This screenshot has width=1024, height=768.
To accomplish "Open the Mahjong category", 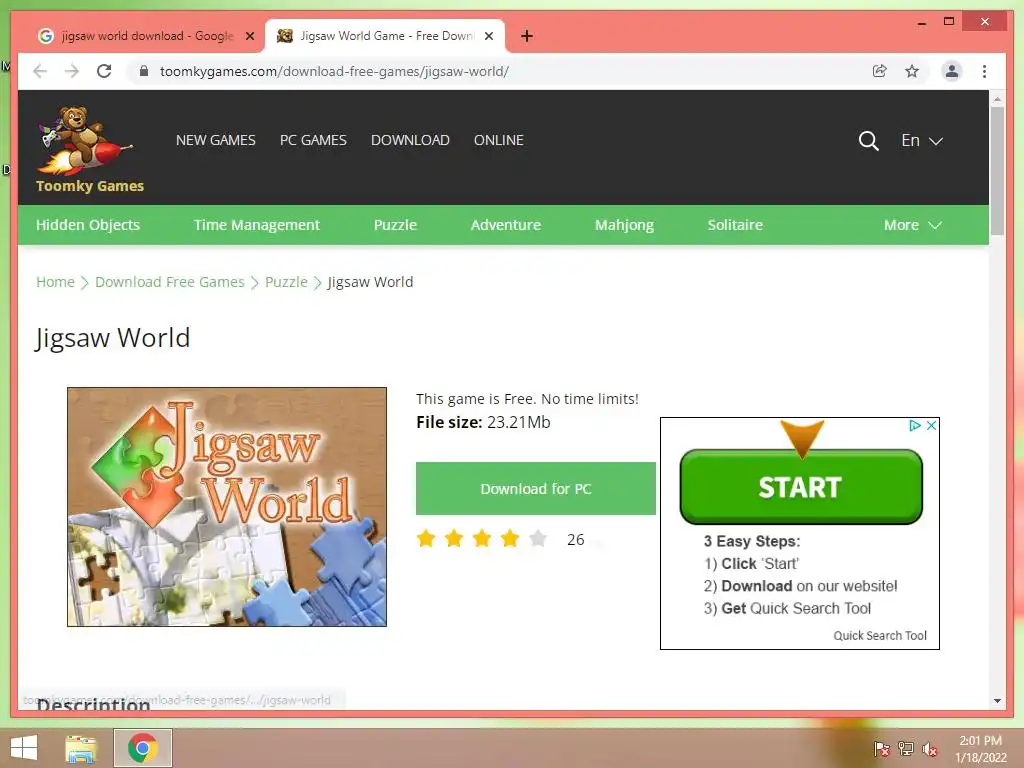I will click(624, 225).
